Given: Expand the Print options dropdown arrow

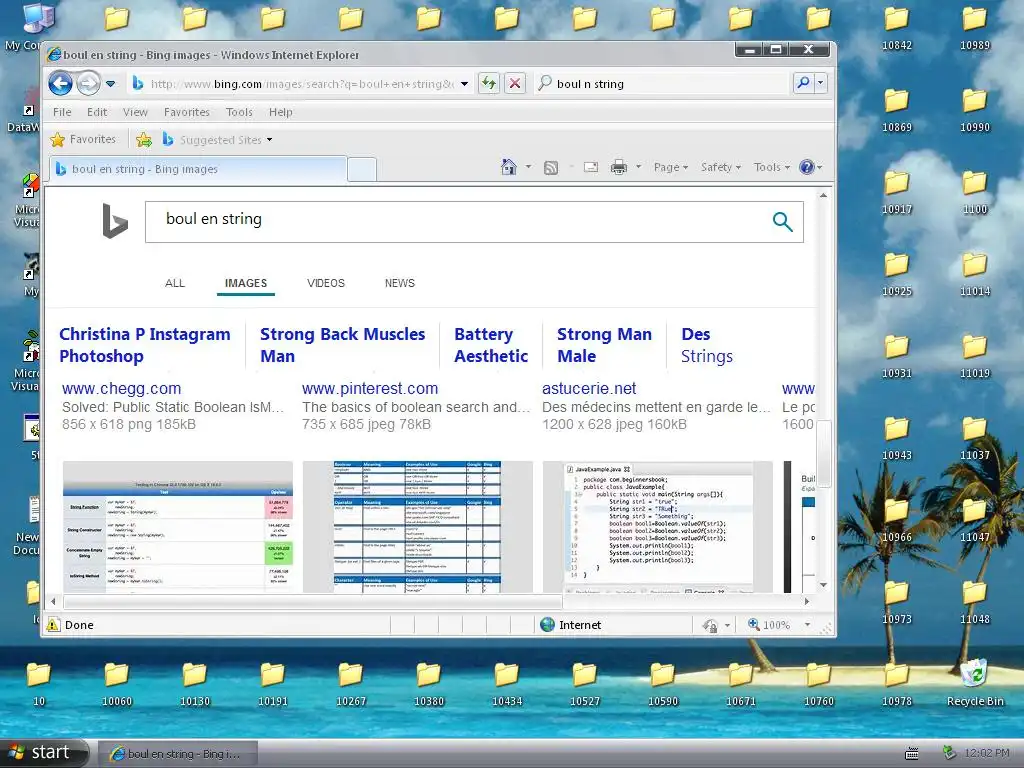Looking at the screenshot, I should pyautogui.click(x=639, y=167).
